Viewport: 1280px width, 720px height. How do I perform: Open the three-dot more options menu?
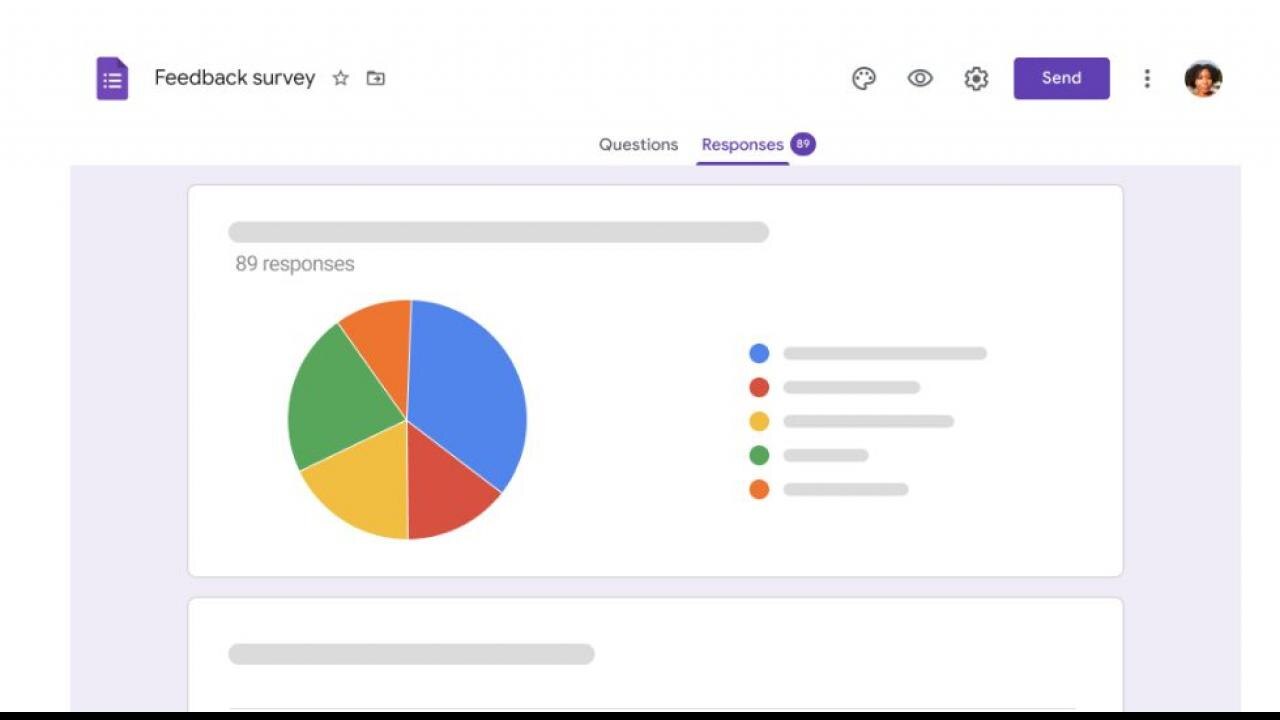[1147, 78]
